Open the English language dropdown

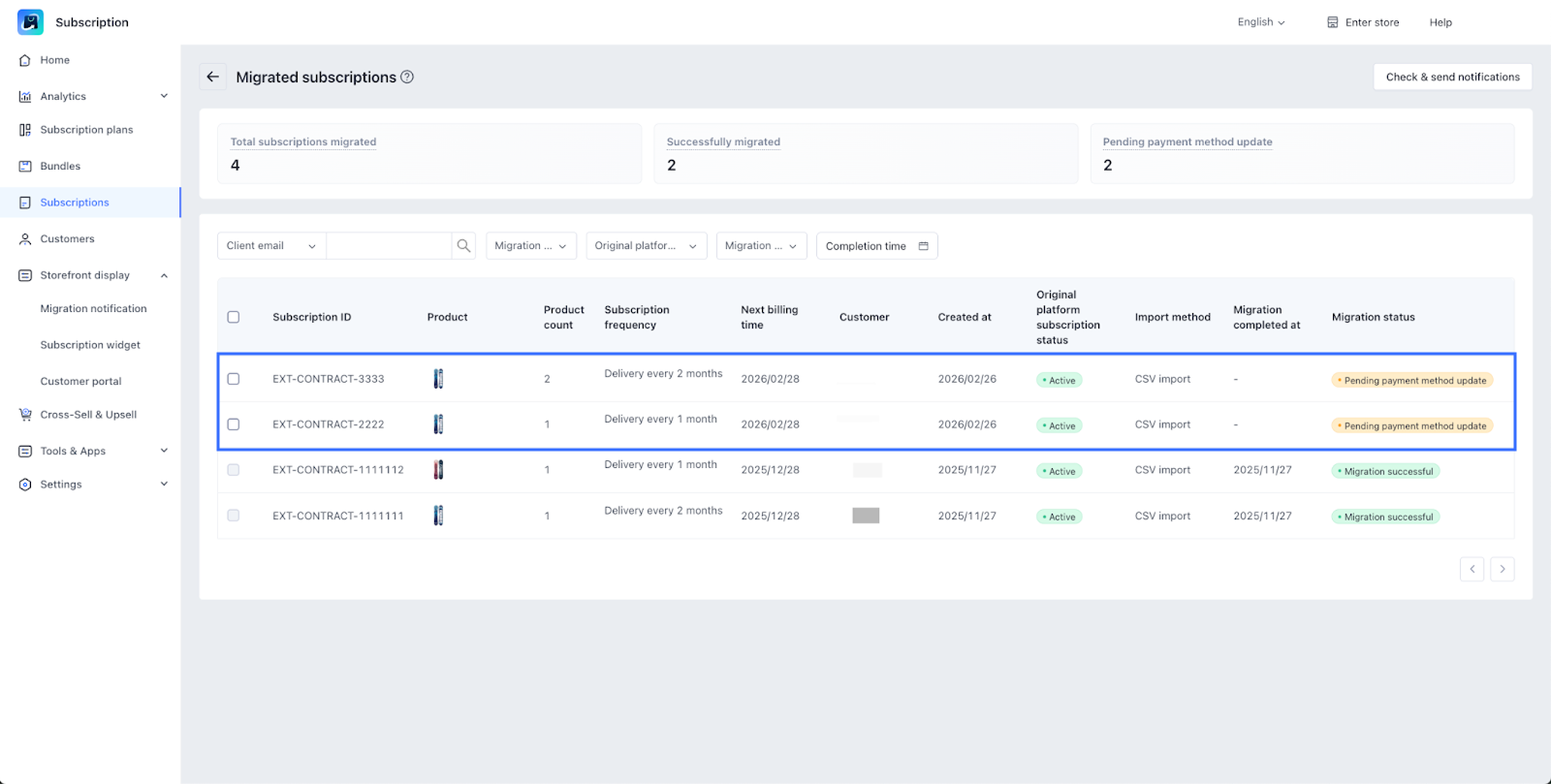(1260, 22)
